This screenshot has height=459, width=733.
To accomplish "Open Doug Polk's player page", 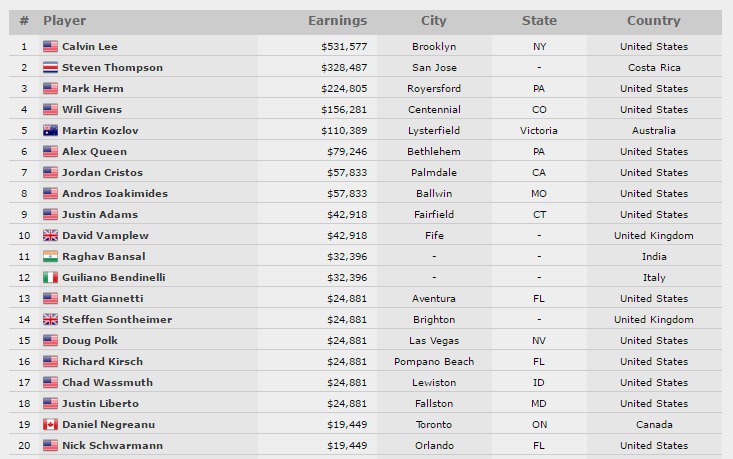I will tap(89, 340).
